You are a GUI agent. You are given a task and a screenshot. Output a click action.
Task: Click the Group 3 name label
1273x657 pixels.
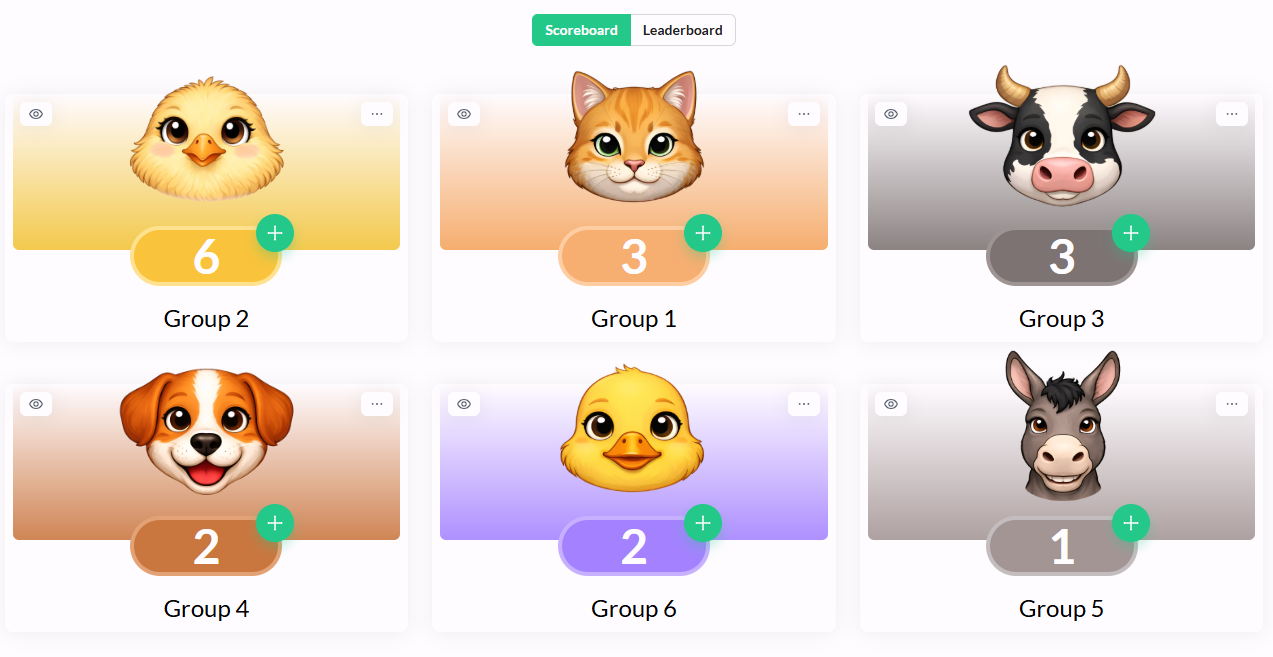pos(1061,319)
